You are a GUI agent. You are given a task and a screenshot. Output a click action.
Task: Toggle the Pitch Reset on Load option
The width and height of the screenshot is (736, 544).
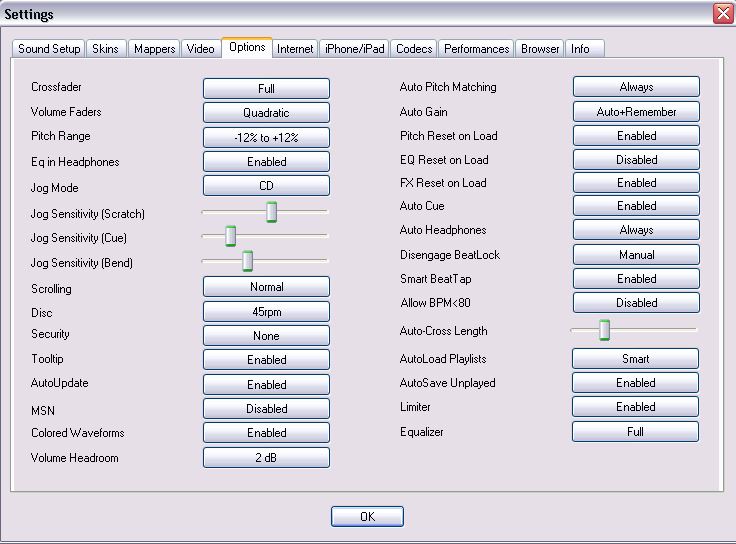636,136
